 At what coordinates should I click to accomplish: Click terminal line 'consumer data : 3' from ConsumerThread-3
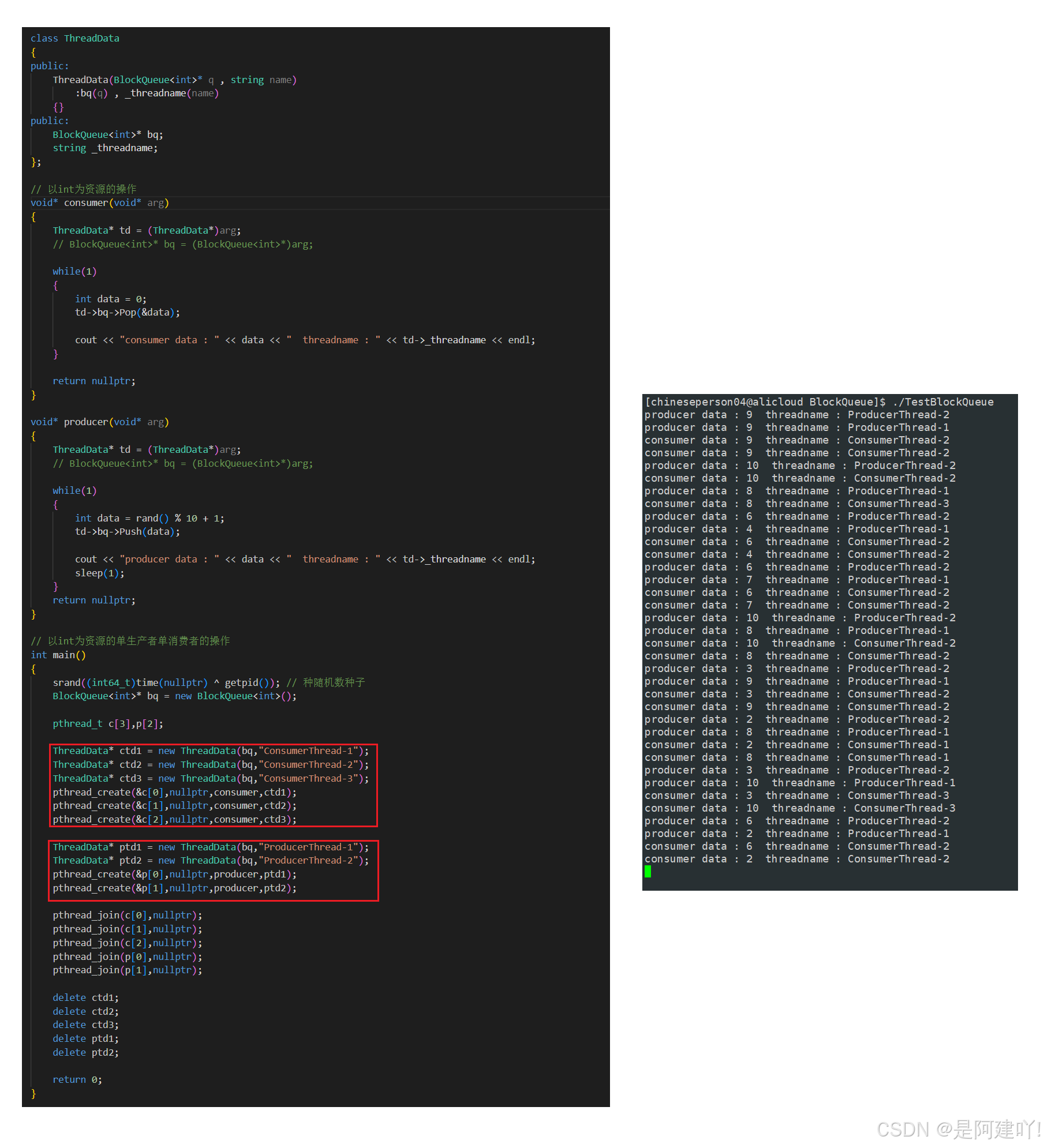point(796,795)
